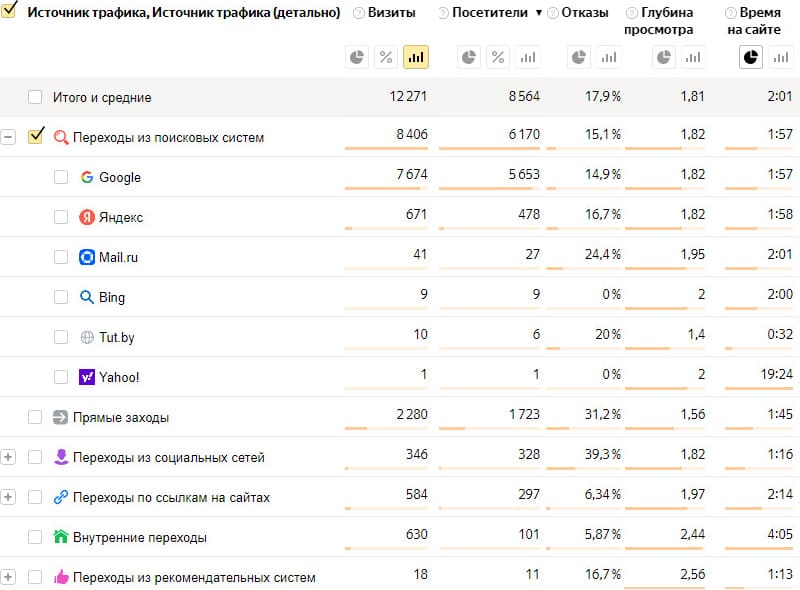Expand Переходы из социальных сетей row
This screenshot has width=800, height=590.
point(8,457)
